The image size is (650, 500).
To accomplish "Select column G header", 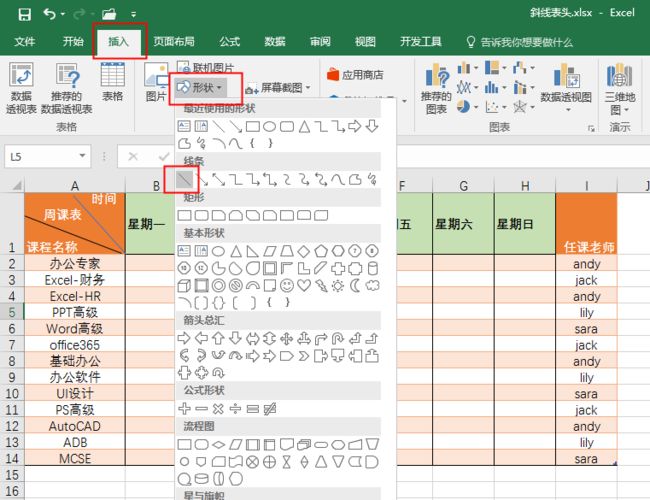I will click(x=463, y=186).
